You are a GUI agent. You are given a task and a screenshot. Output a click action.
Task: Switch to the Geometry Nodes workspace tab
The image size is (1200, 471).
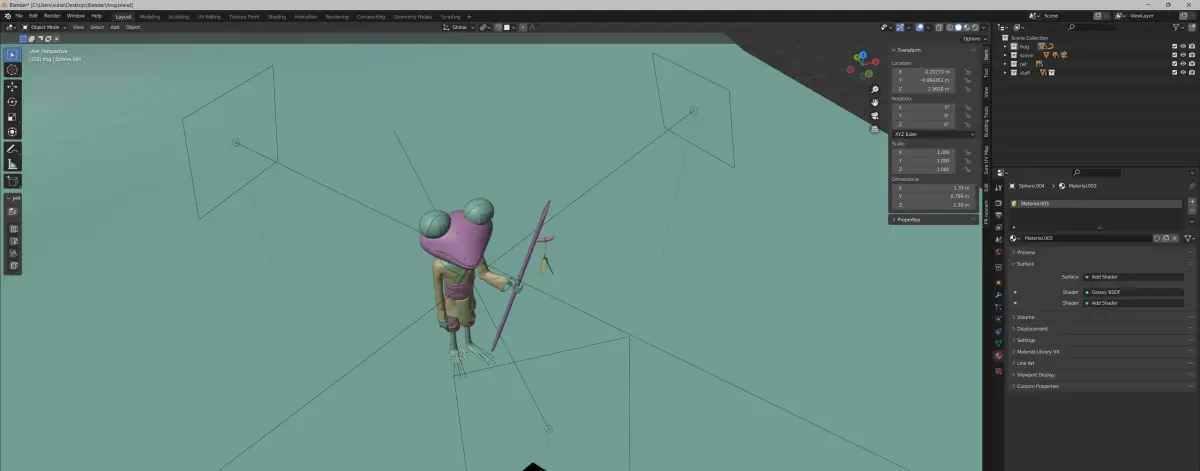coord(412,16)
